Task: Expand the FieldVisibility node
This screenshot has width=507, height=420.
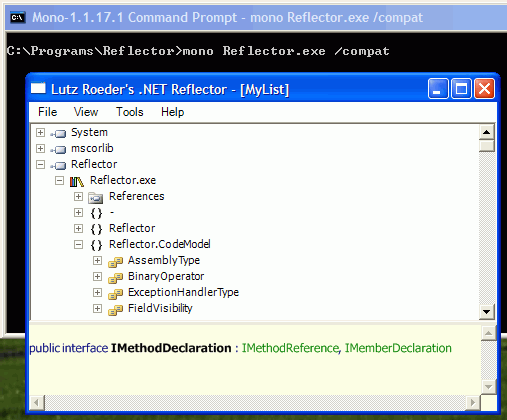Action: [x=97, y=308]
